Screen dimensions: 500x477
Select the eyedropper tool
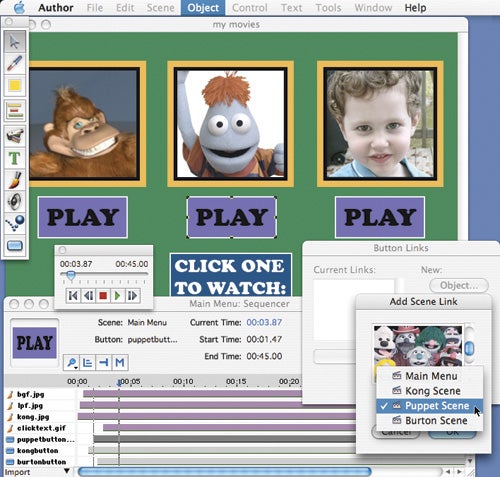[15, 63]
